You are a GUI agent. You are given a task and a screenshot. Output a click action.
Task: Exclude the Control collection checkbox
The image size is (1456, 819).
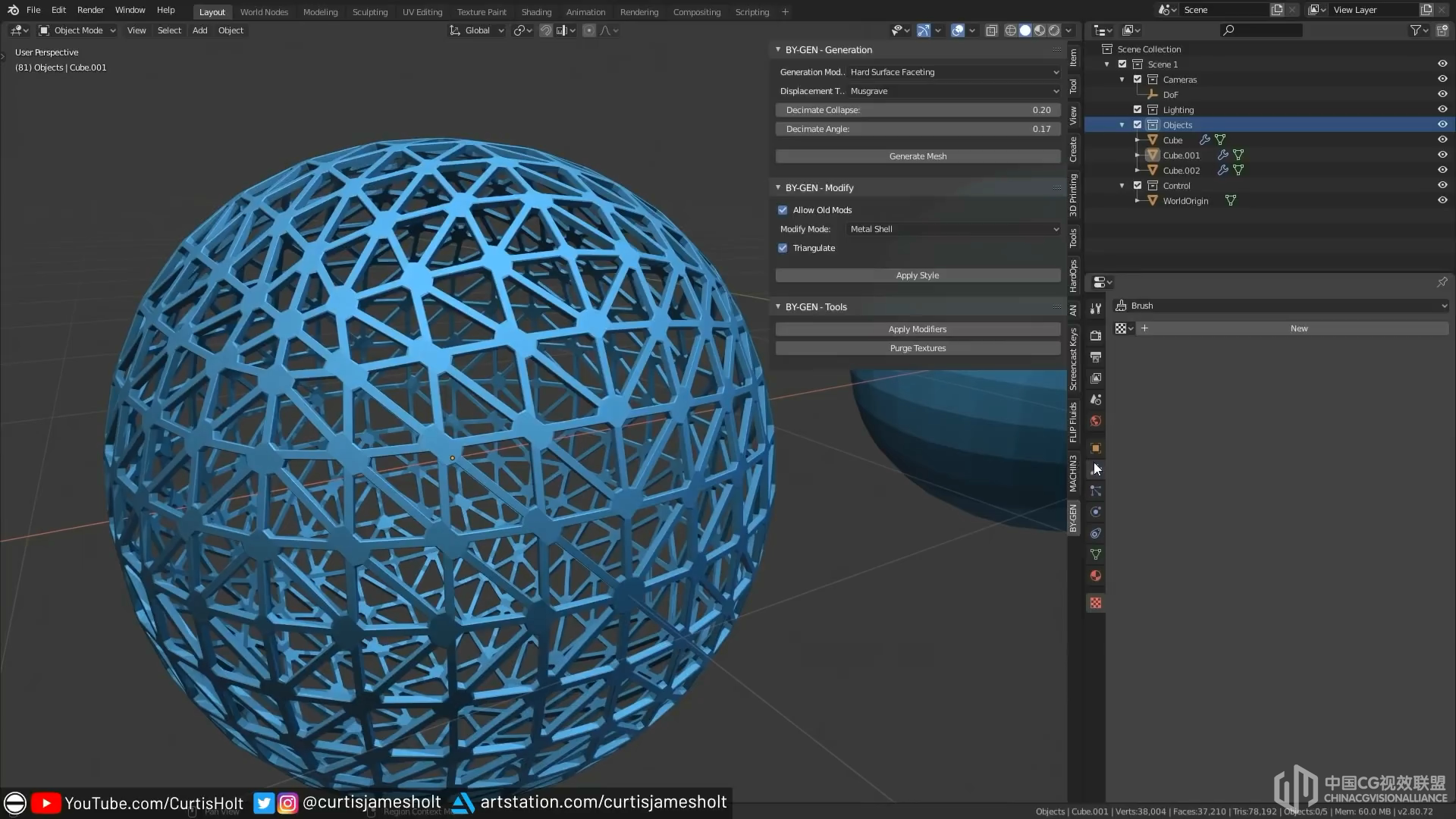pyautogui.click(x=1137, y=185)
